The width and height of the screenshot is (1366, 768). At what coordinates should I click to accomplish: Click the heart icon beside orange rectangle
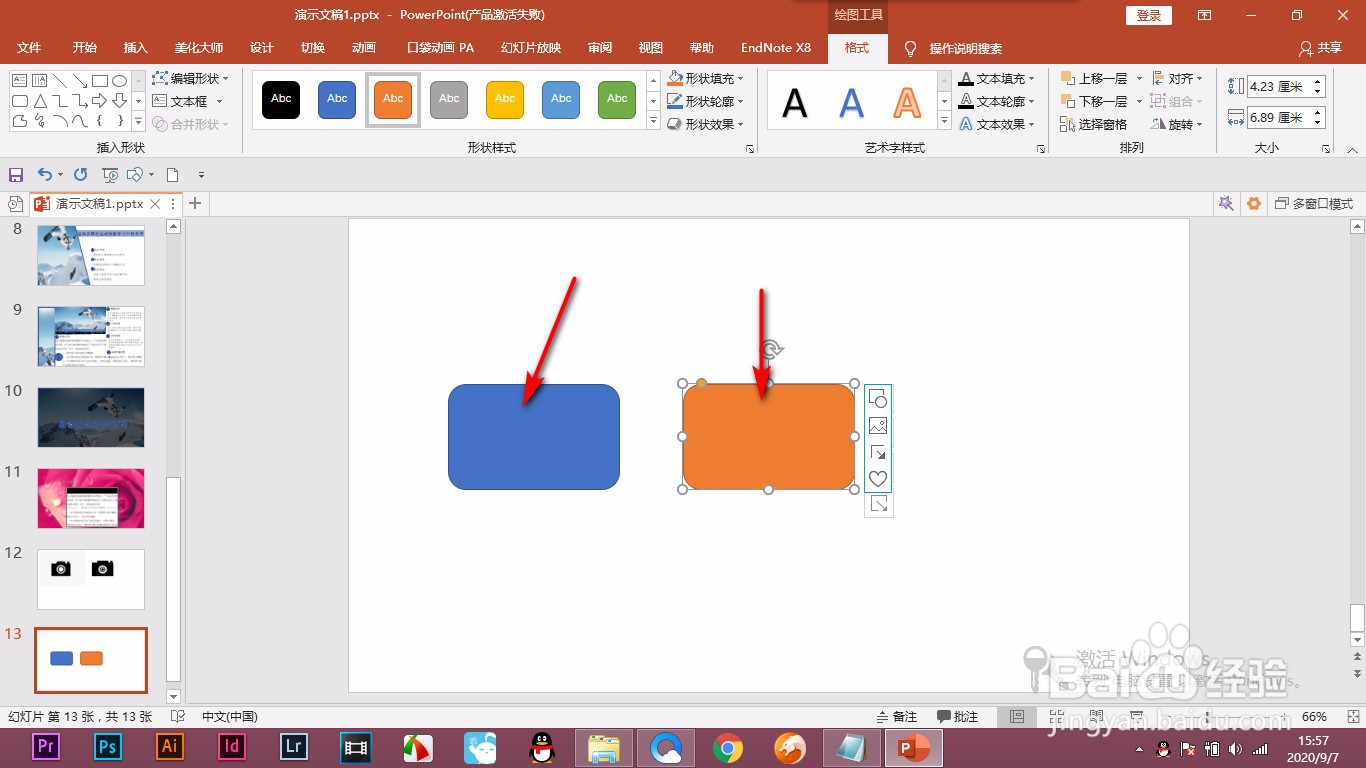[878, 478]
